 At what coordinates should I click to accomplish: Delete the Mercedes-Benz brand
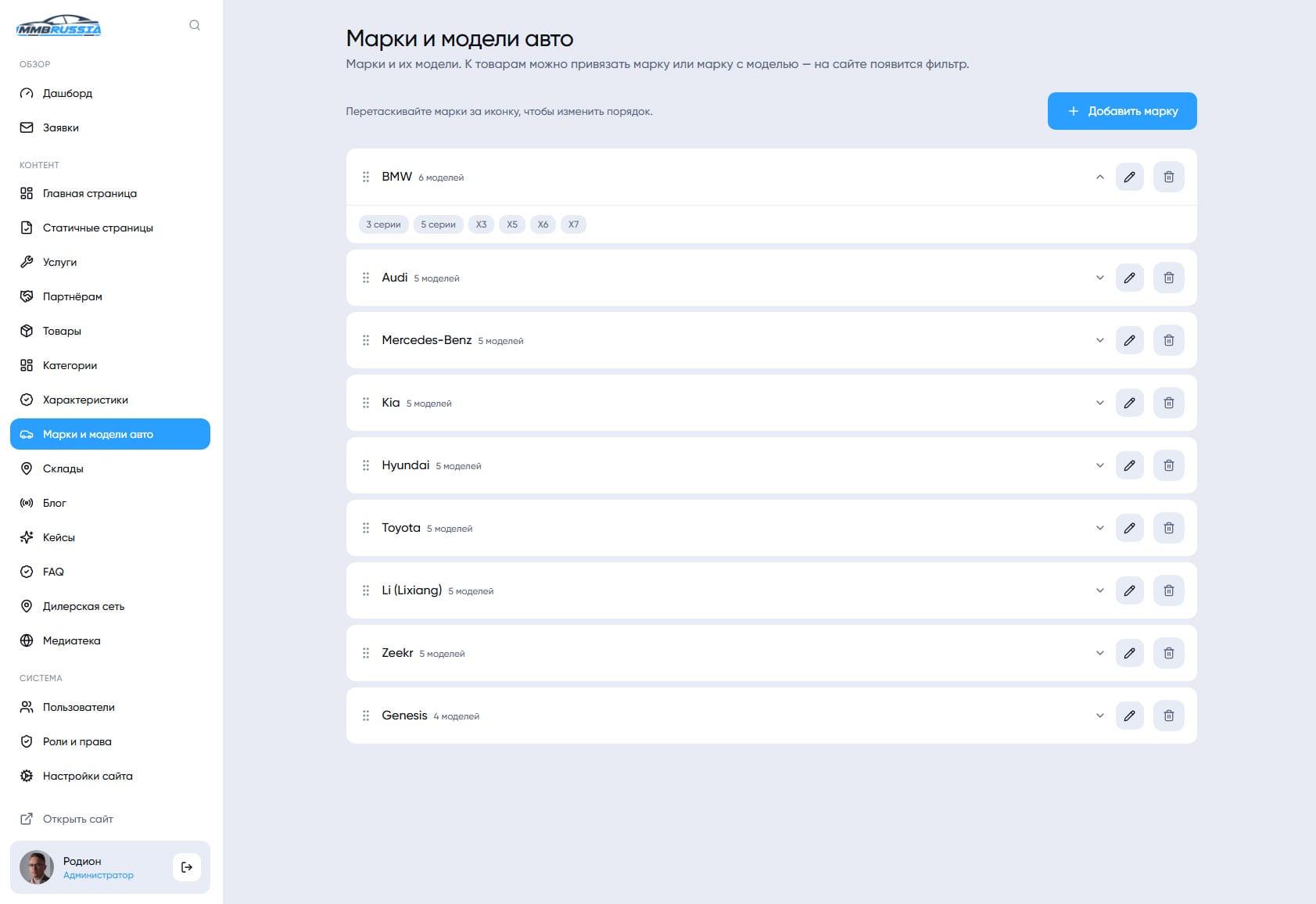[x=1169, y=340]
